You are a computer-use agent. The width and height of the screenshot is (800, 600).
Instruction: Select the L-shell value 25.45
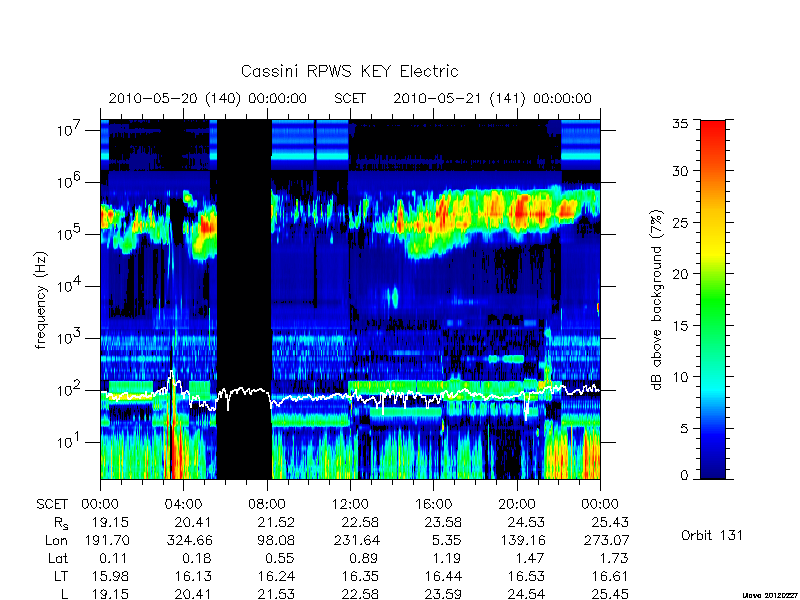pos(610,594)
